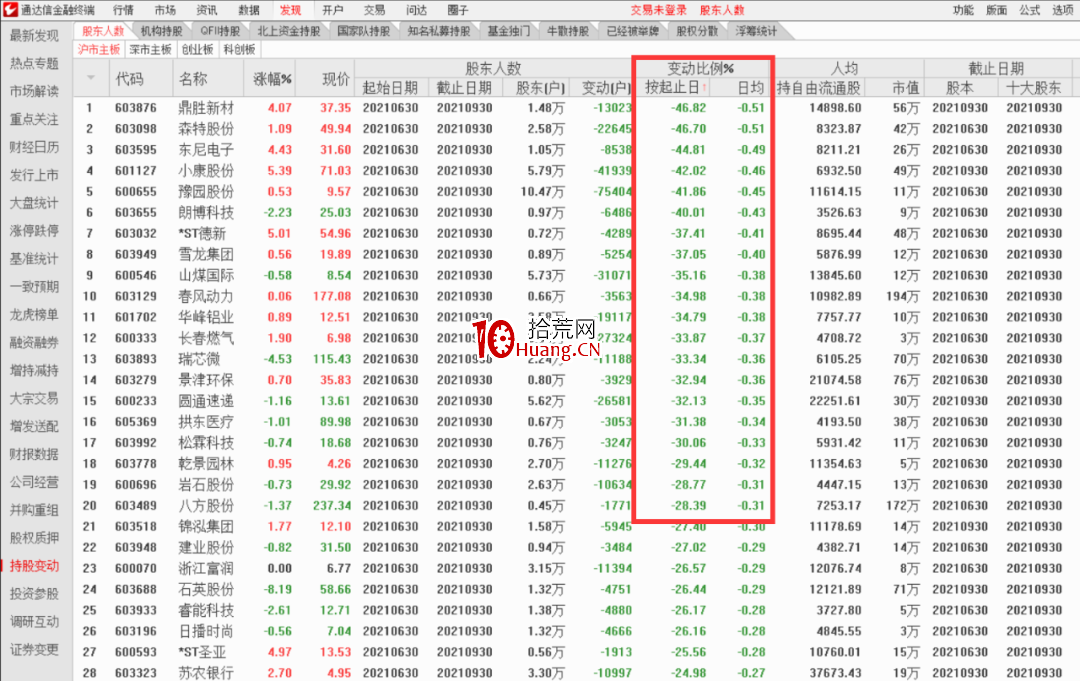Open 市场解读 in the sidebar
This screenshot has height=681, width=1080.
point(34,92)
